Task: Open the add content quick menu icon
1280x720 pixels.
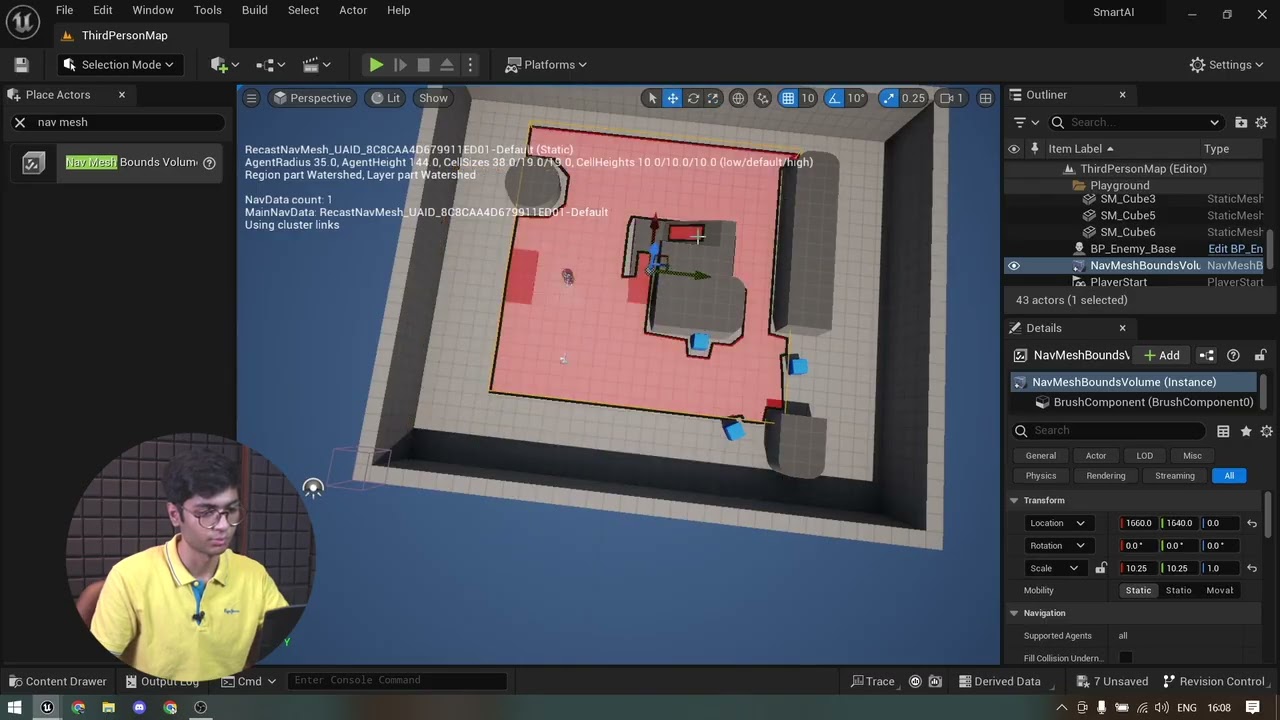Action: pyautogui.click(x=224, y=65)
